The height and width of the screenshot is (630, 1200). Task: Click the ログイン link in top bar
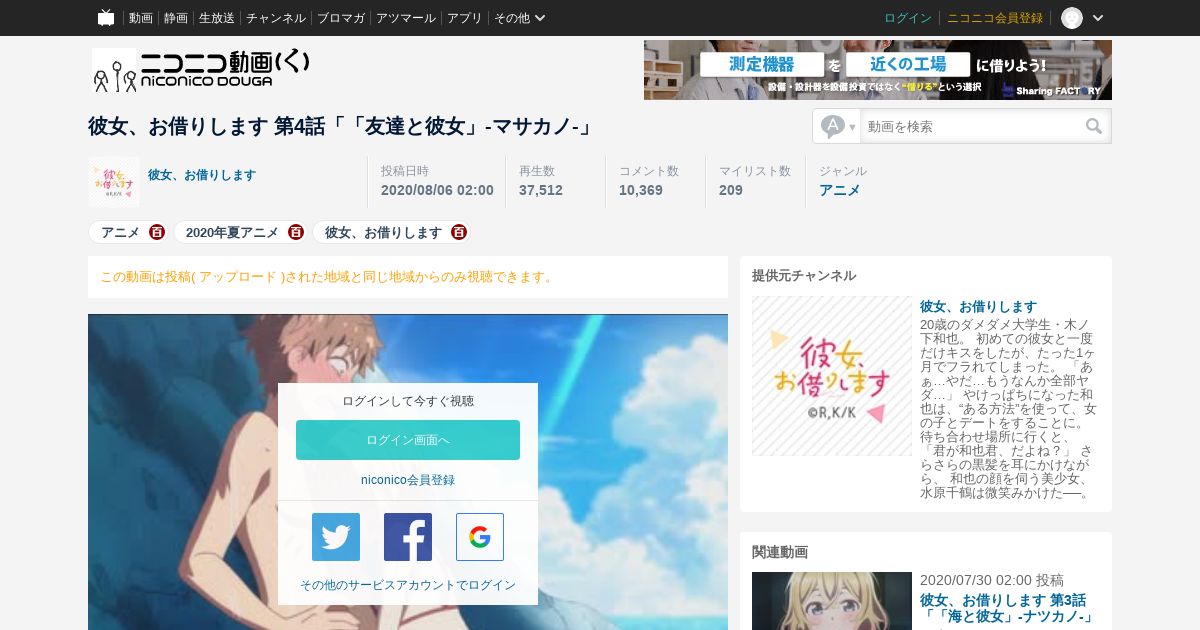tap(908, 18)
